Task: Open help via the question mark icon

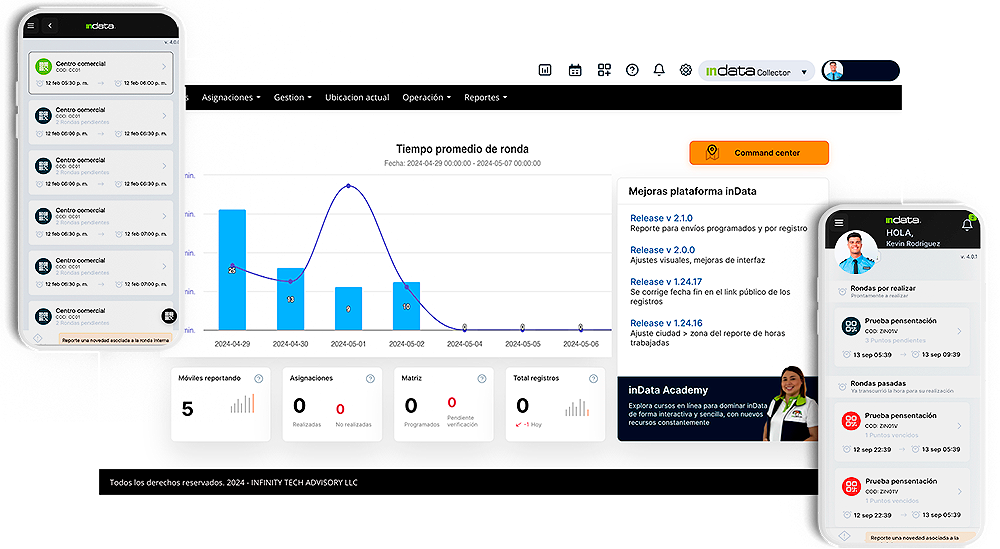Action: (x=632, y=70)
